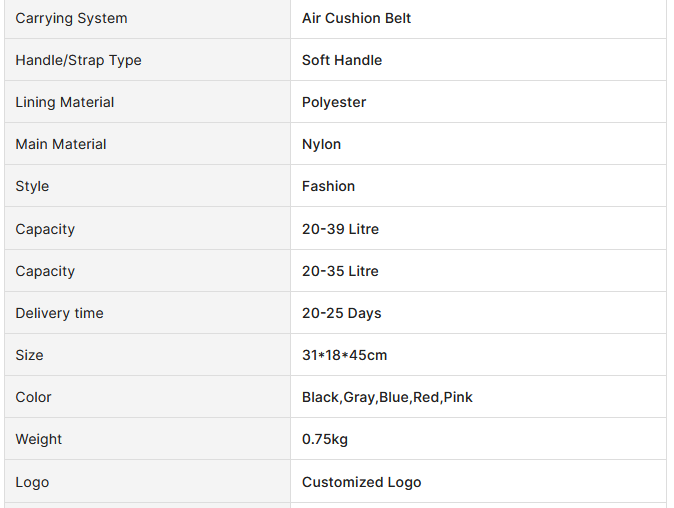Click the Lining Material label
The image size is (674, 508).
tap(65, 102)
